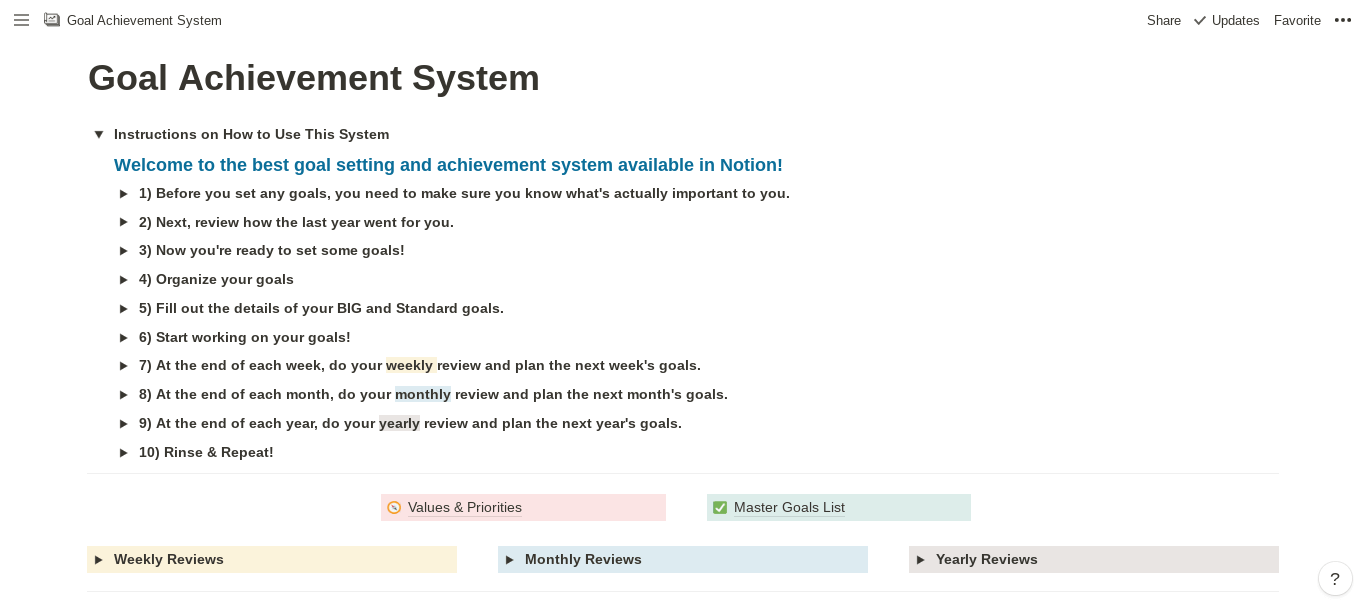Collapse the Instructions on How to Use toggle

point(99,134)
